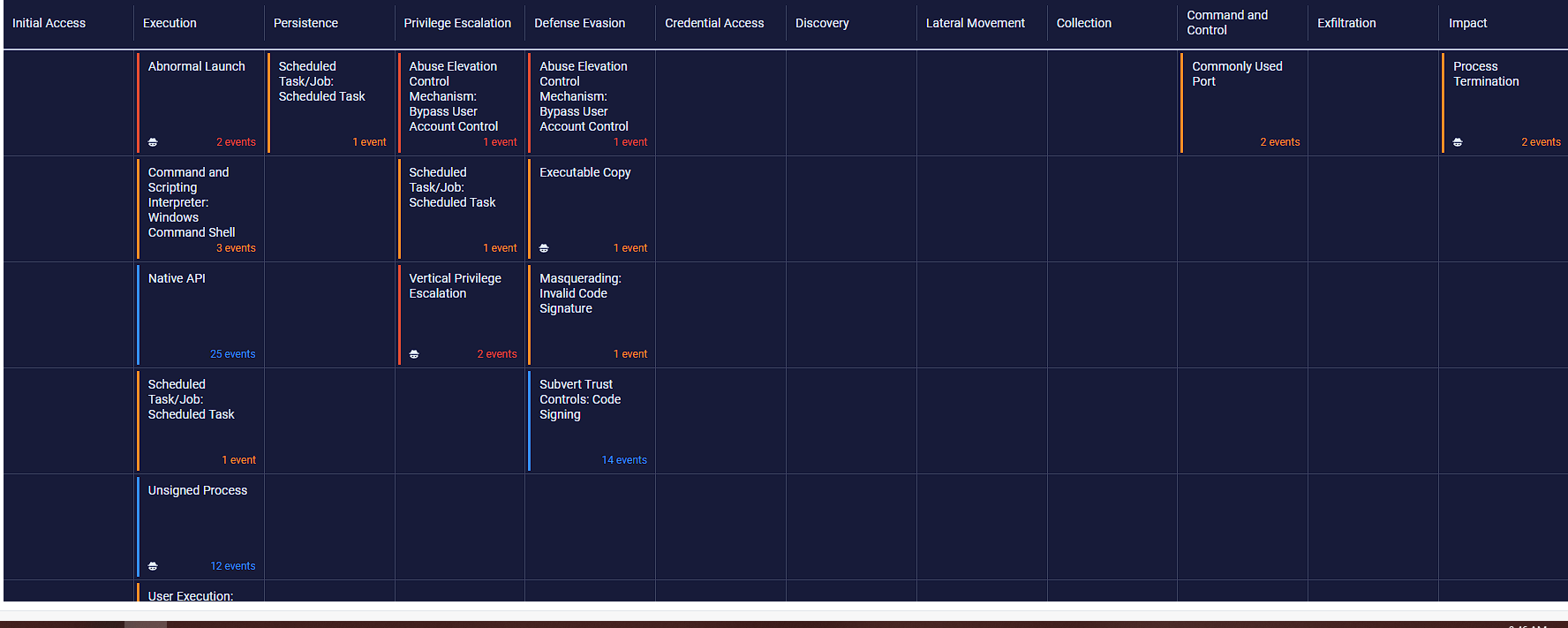Viewport: 1568px width, 628px height.
Task: Click the Executable Copy technique title
Action: coord(584,172)
